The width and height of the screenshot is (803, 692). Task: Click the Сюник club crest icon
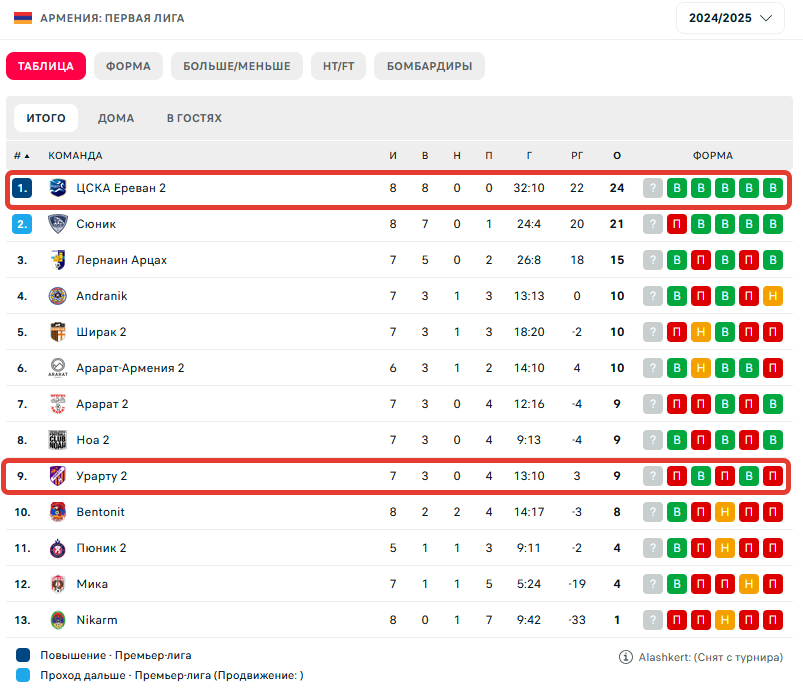point(57,224)
